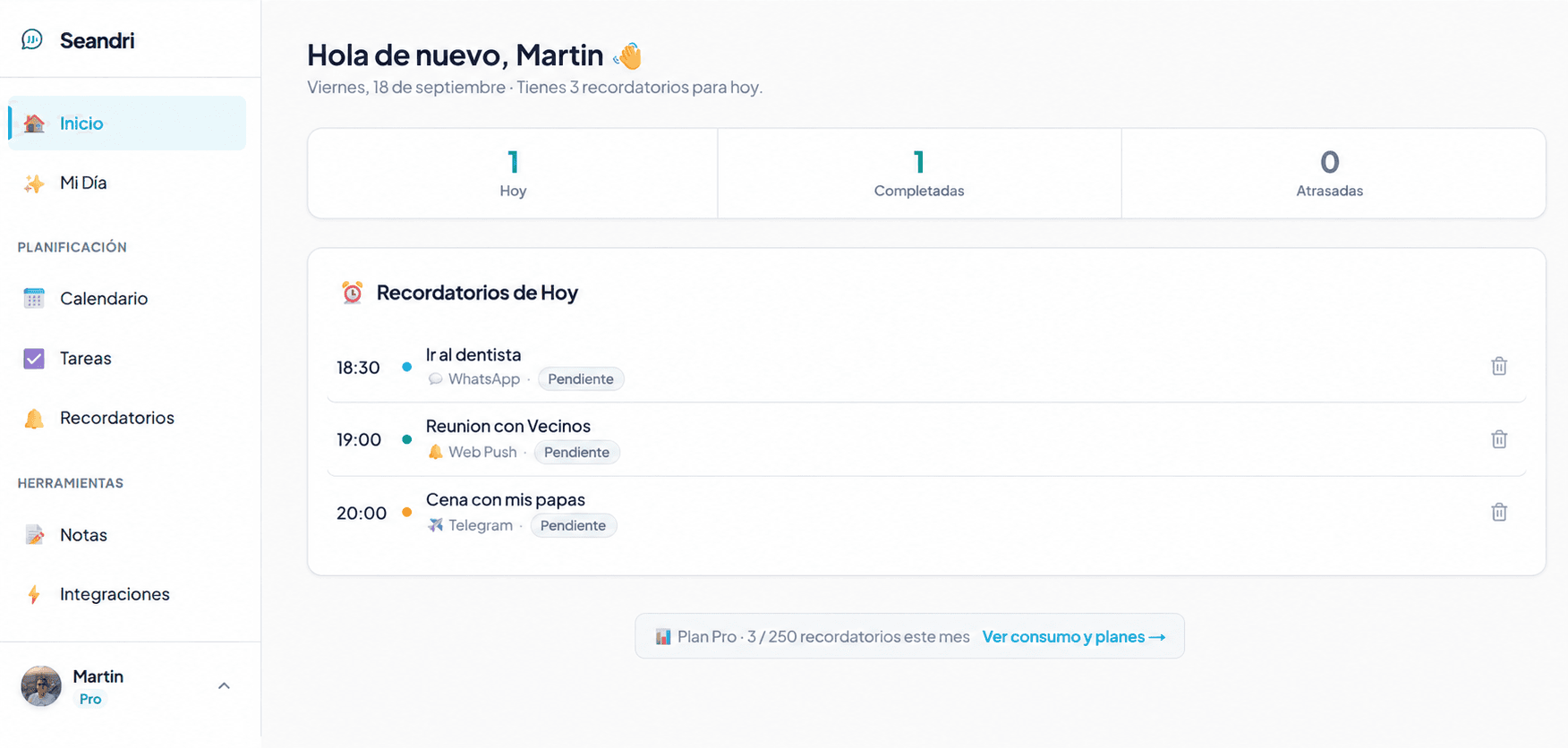Click the alarm clock icon beside Recordatorios de Hoy
1568x748 pixels.
(353, 293)
